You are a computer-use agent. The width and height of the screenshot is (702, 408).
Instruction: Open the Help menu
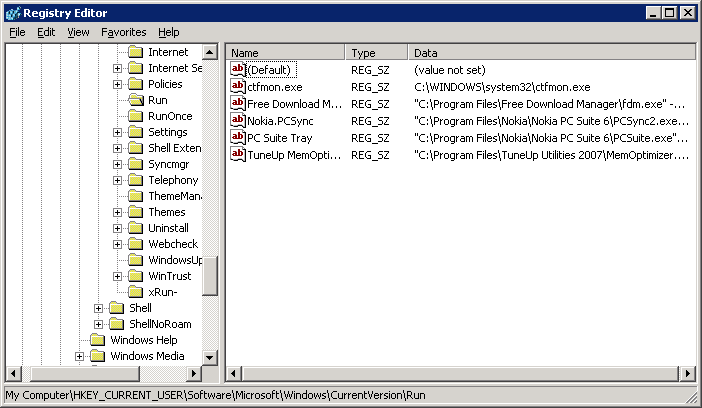[169, 32]
